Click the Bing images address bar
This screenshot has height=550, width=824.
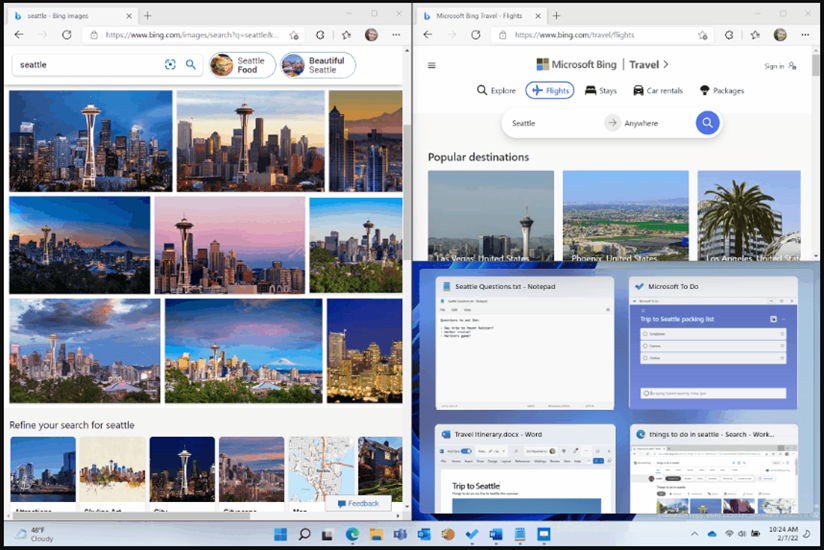pos(192,35)
